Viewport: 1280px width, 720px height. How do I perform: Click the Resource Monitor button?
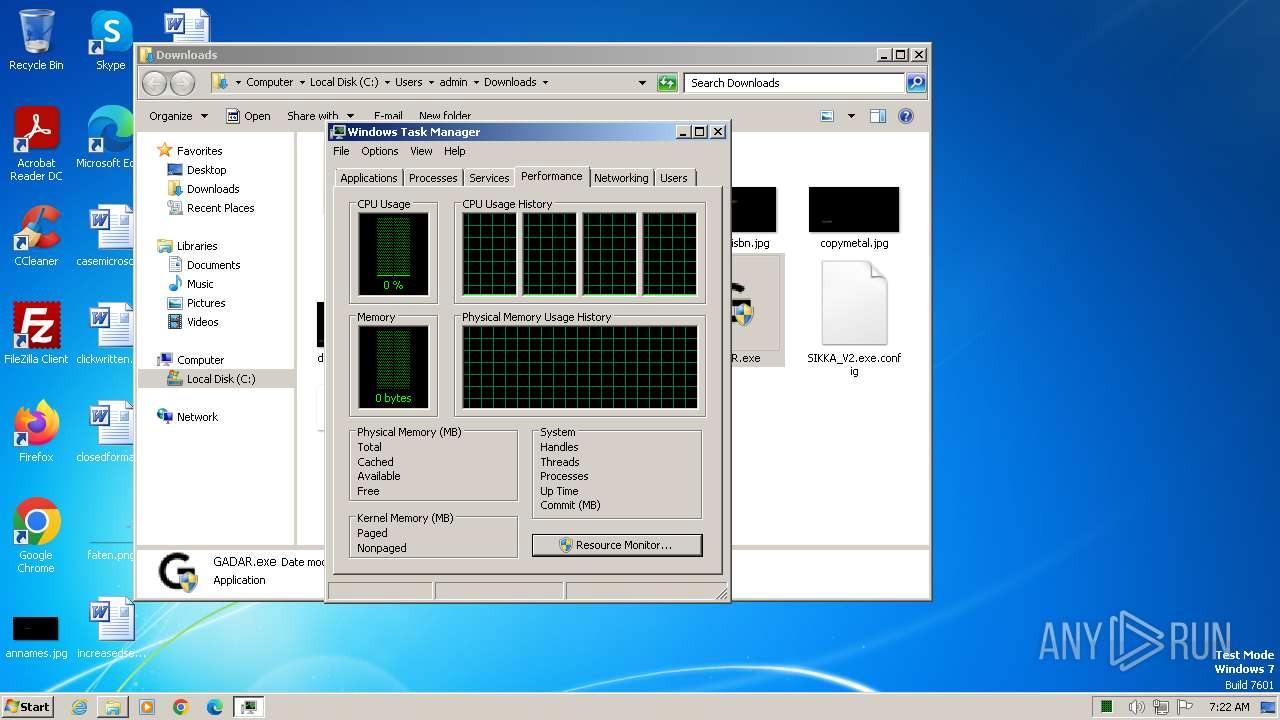tap(617, 545)
